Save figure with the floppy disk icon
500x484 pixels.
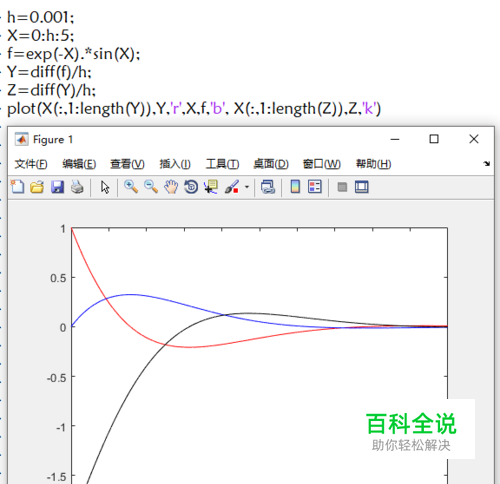click(57, 187)
